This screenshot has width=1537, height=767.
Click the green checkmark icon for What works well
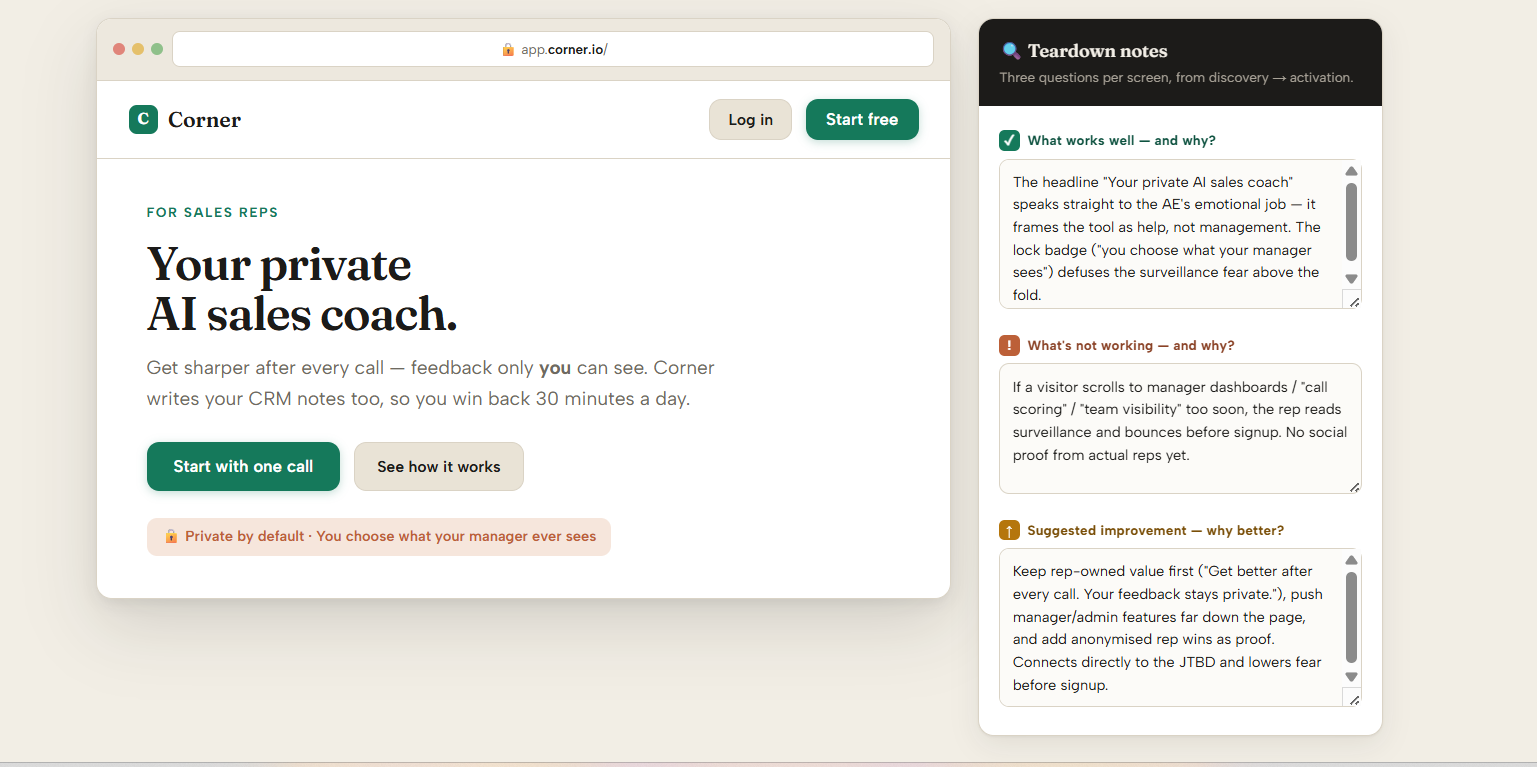(x=1009, y=140)
